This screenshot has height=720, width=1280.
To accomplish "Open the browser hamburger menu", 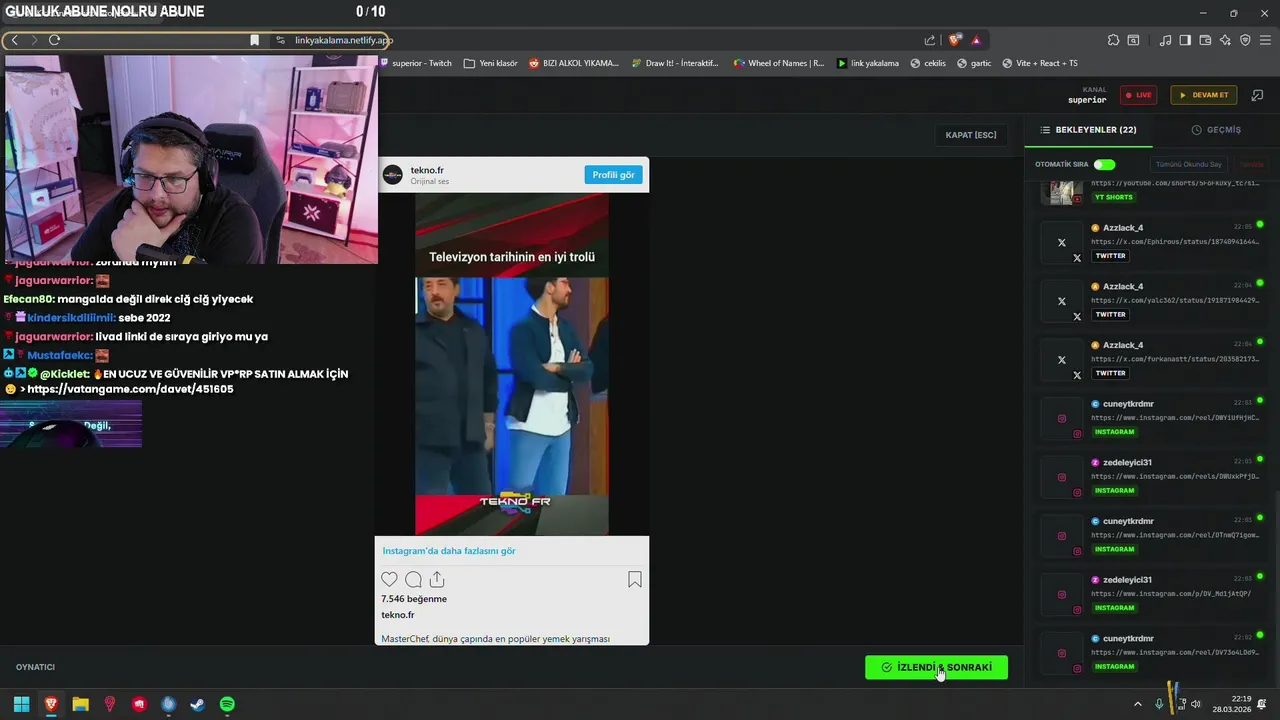I will pos(1265,40).
